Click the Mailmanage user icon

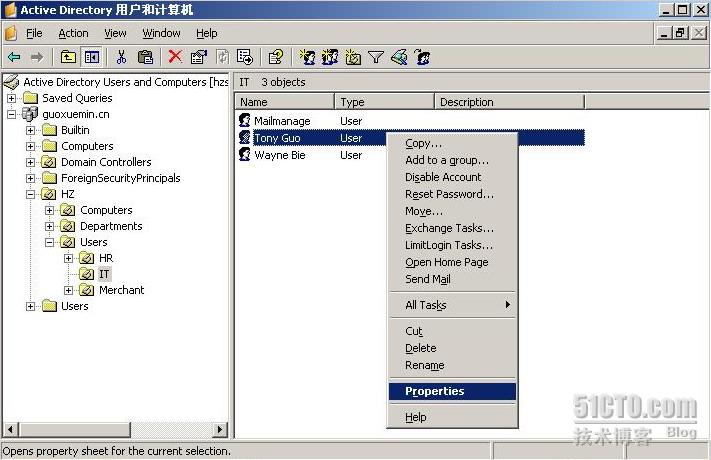(245, 120)
